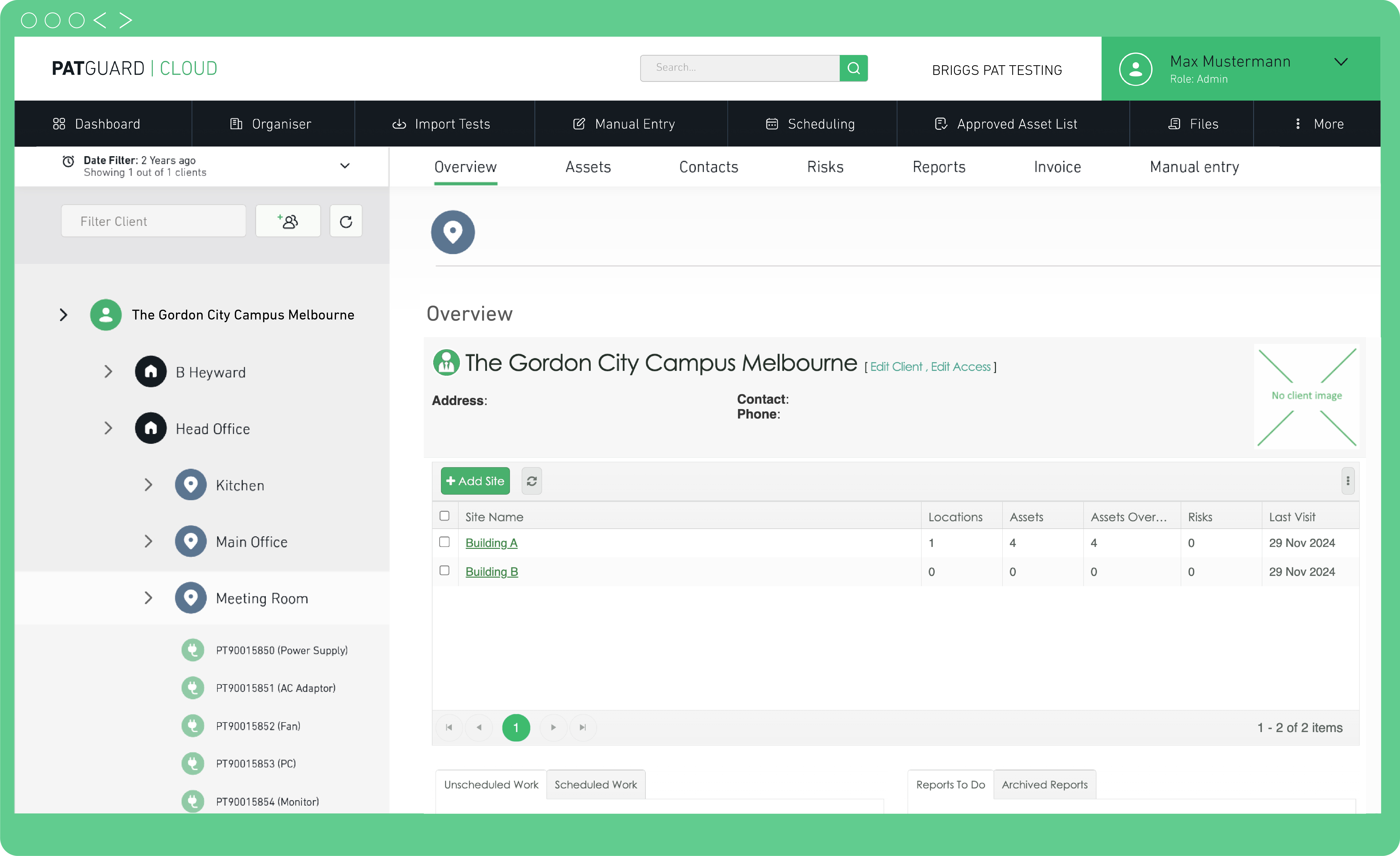Expand the Kitchen tree node
Screen dimensions: 1400x856
click(x=148, y=485)
